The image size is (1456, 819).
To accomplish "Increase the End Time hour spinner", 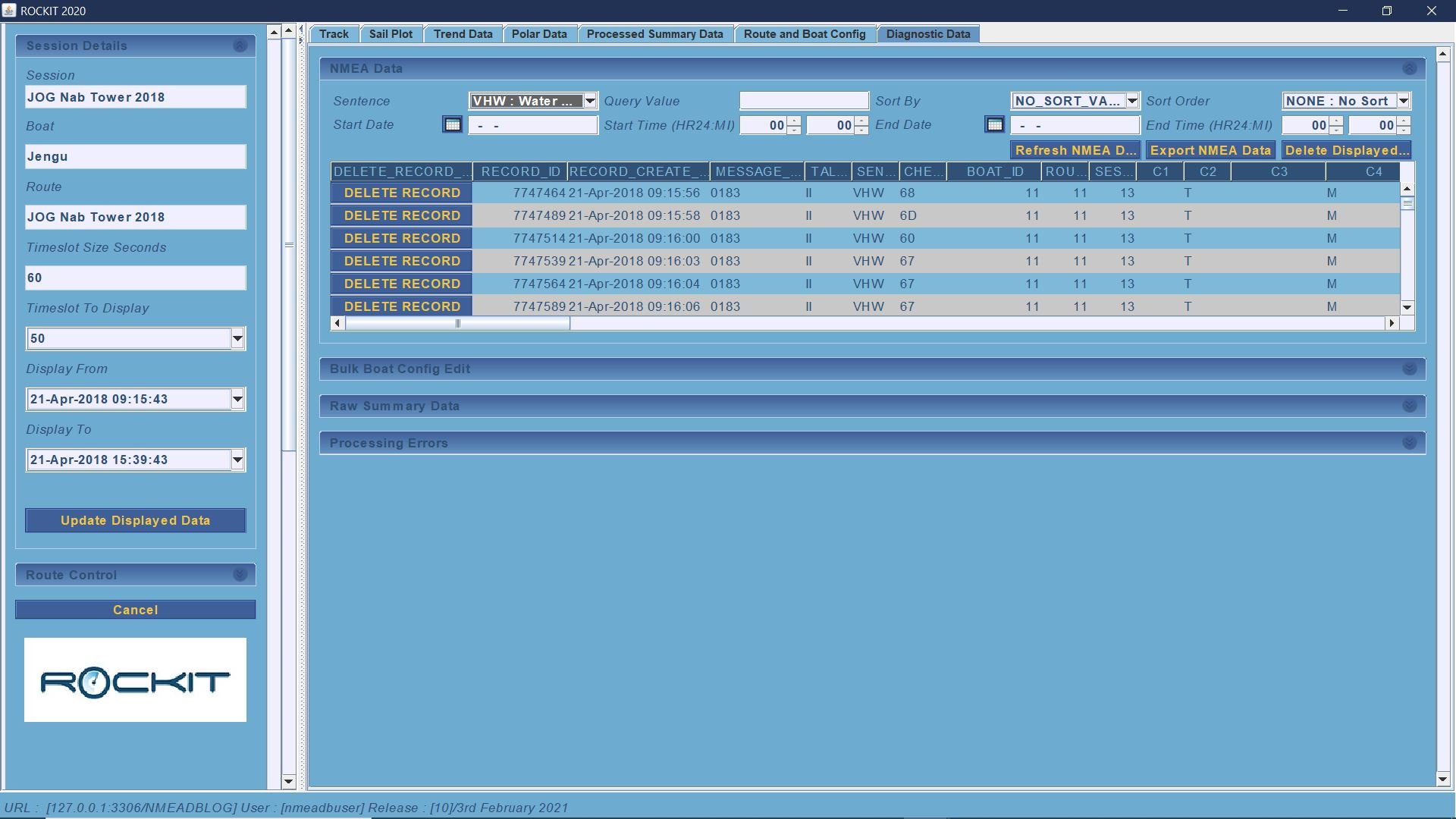I will pos(1336,121).
